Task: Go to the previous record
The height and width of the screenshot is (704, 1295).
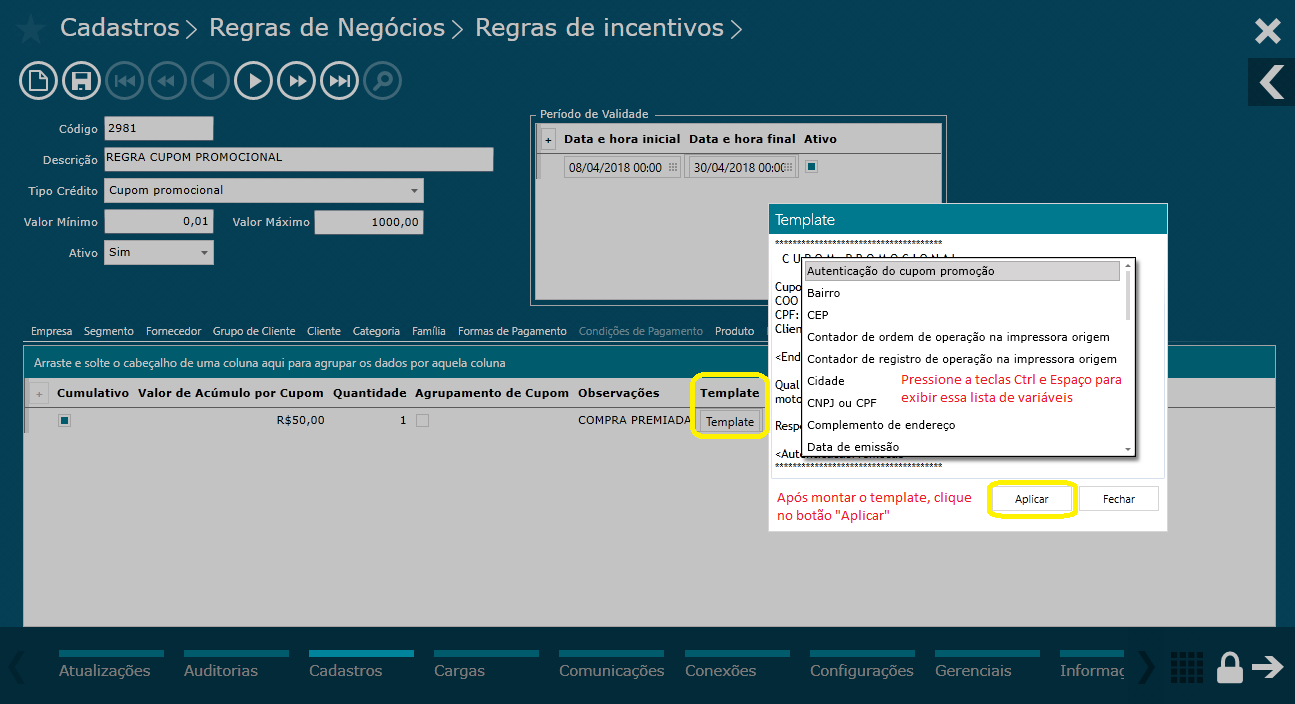Action: click(x=210, y=80)
